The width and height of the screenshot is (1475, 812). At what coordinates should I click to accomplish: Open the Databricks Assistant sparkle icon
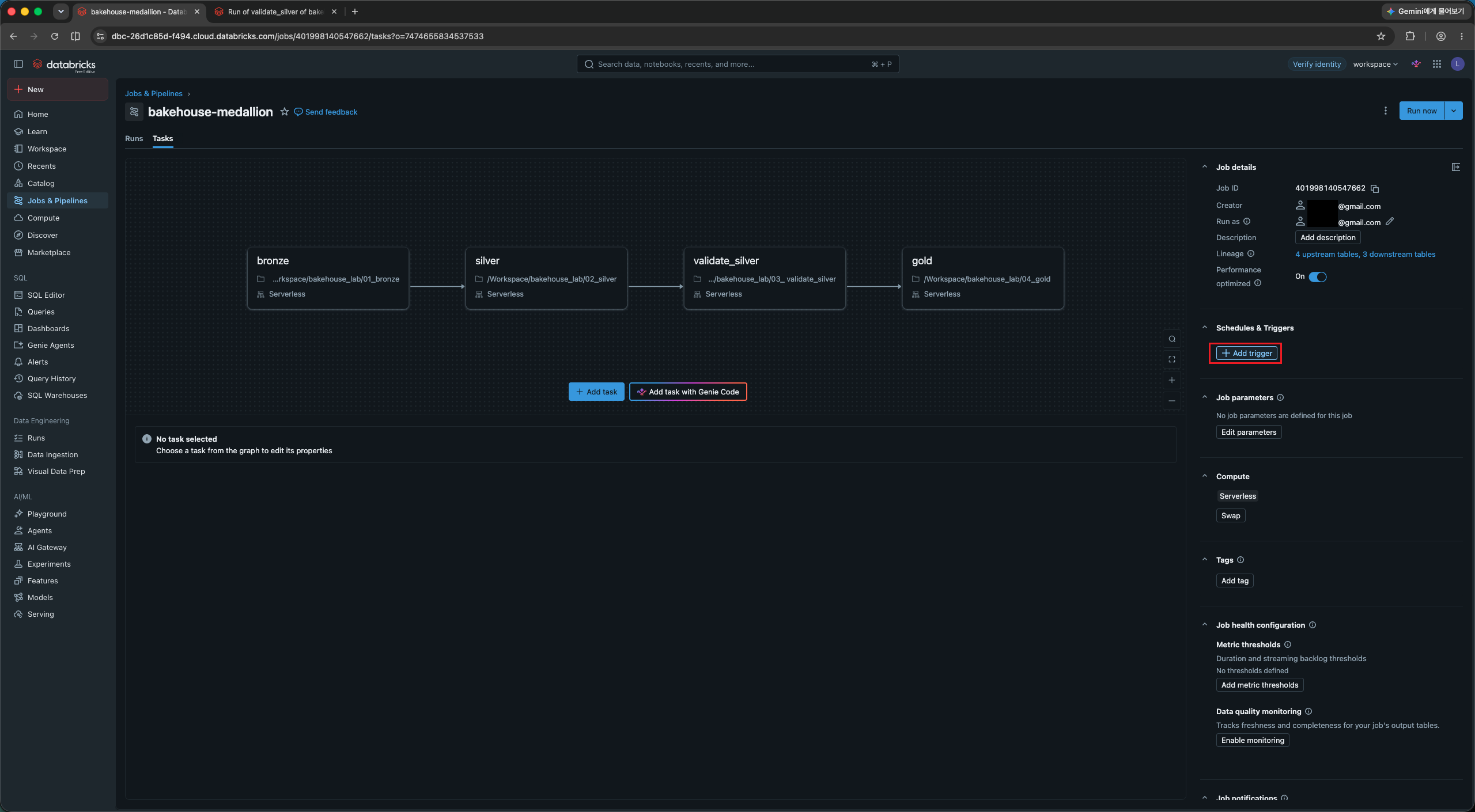(x=1416, y=64)
